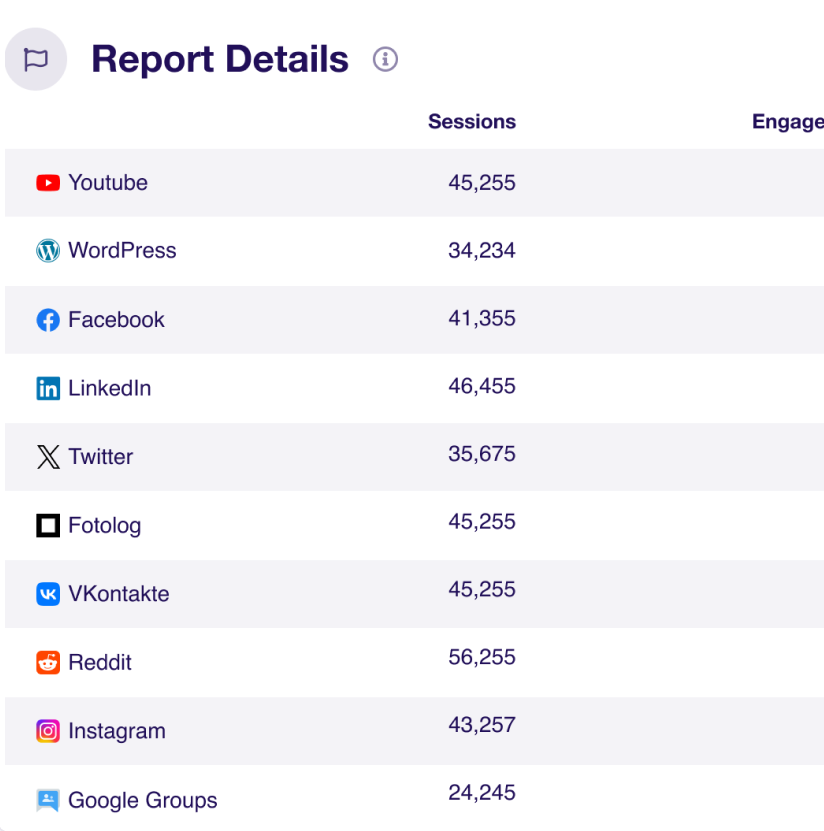Image resolution: width=824 pixels, height=831 pixels.
Task: Click the VKontakte logo icon
Action: click(x=48, y=594)
